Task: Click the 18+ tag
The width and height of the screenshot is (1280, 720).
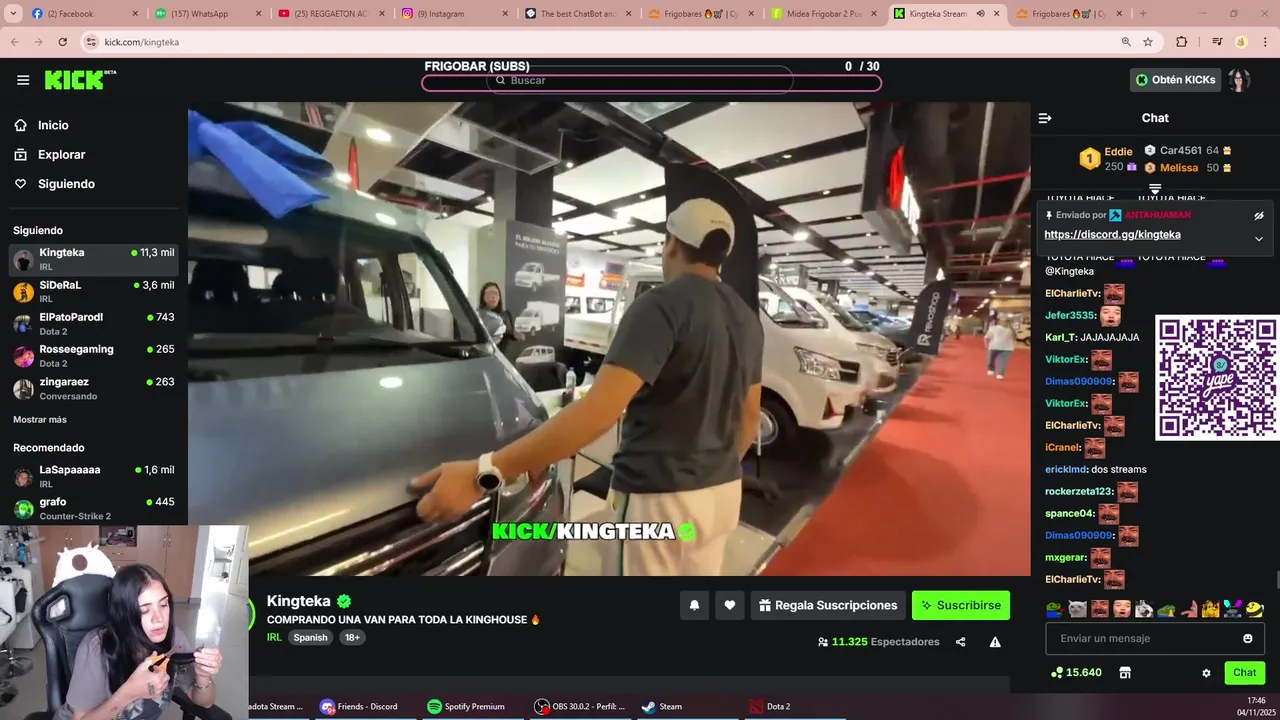Action: 352,637
